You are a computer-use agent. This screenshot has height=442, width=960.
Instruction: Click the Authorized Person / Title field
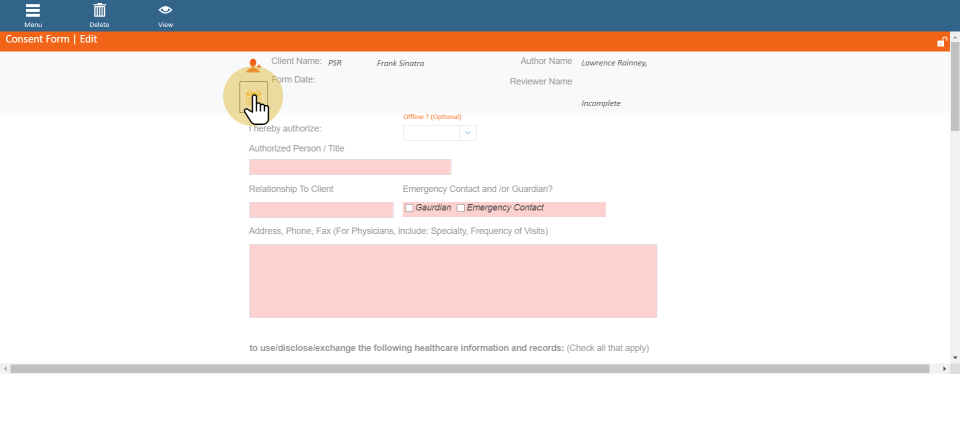349,167
